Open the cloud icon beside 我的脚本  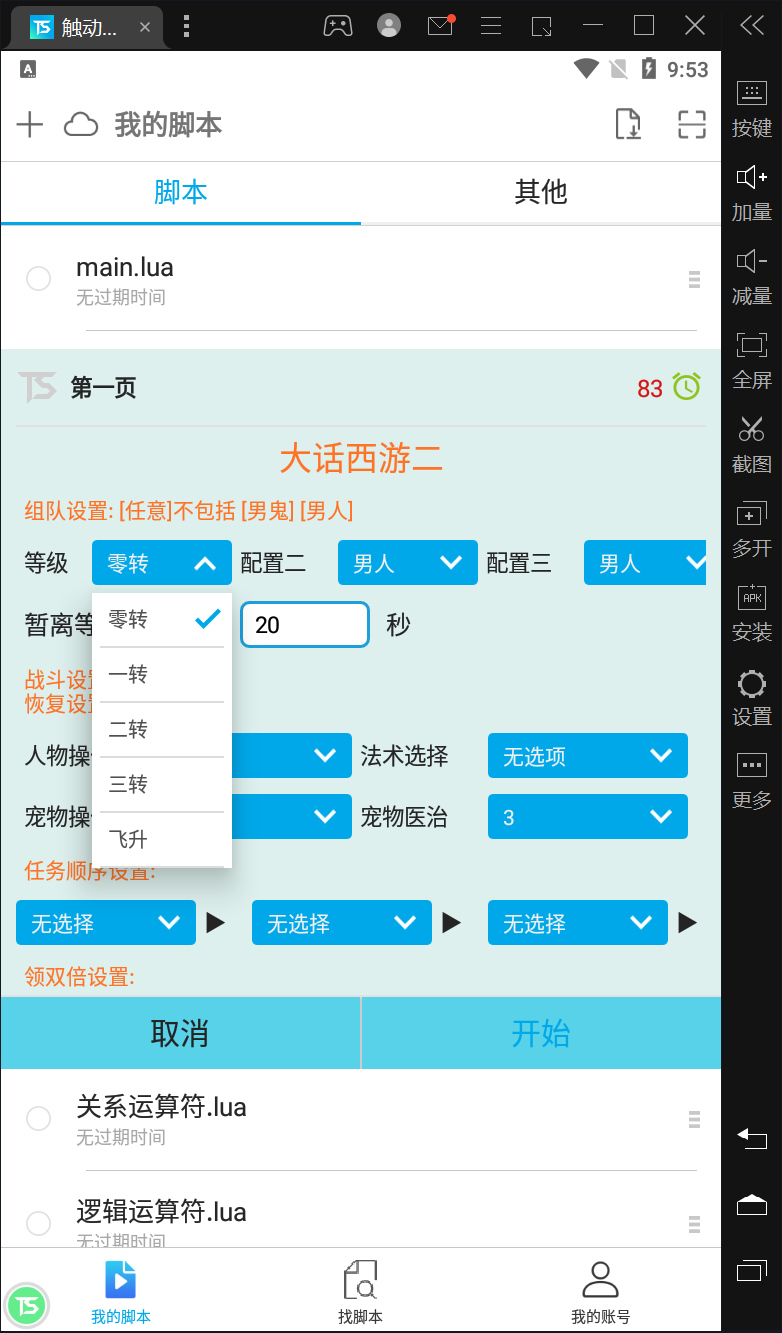[x=81, y=125]
